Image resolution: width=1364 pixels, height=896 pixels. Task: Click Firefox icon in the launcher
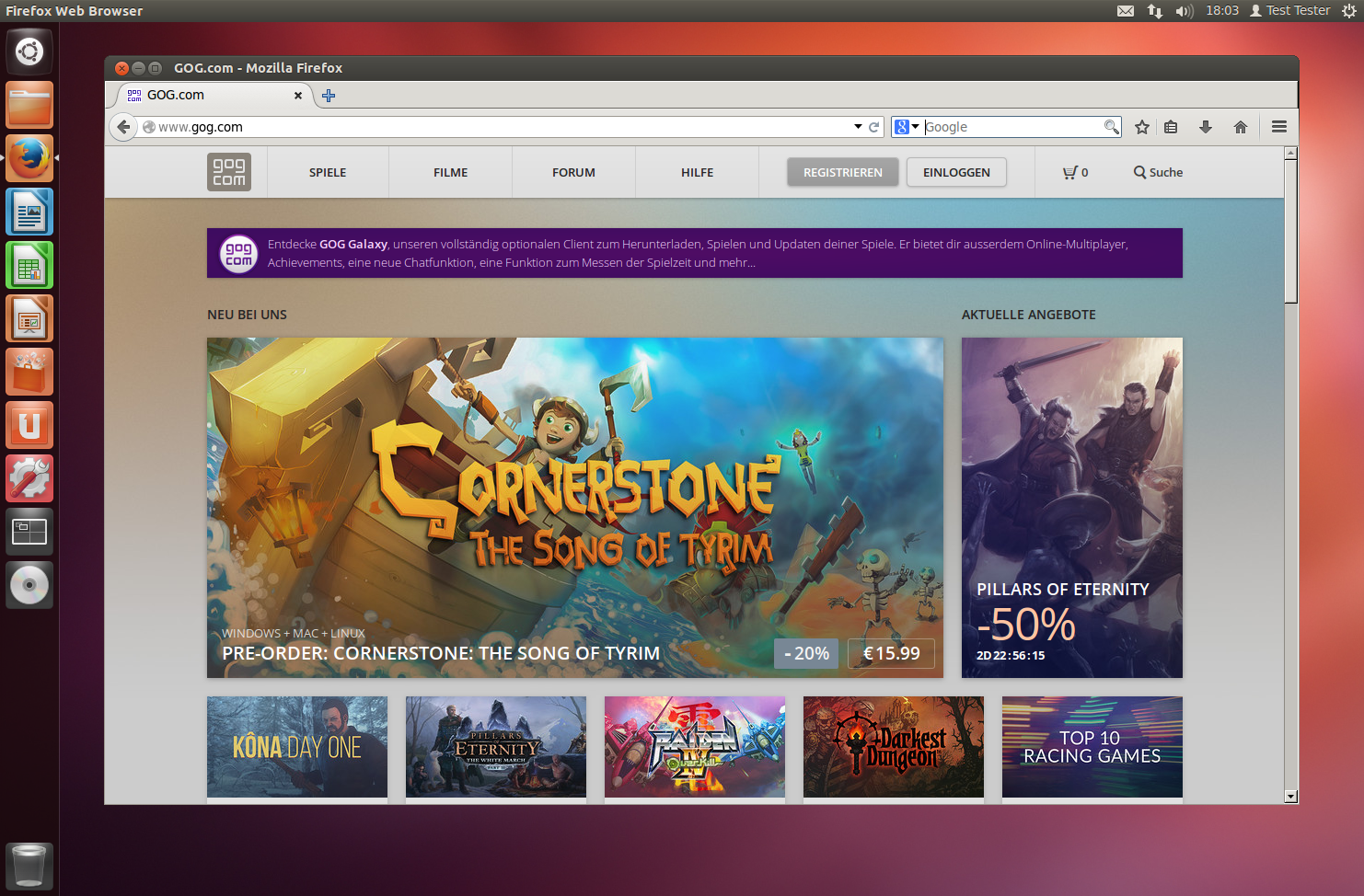29,158
